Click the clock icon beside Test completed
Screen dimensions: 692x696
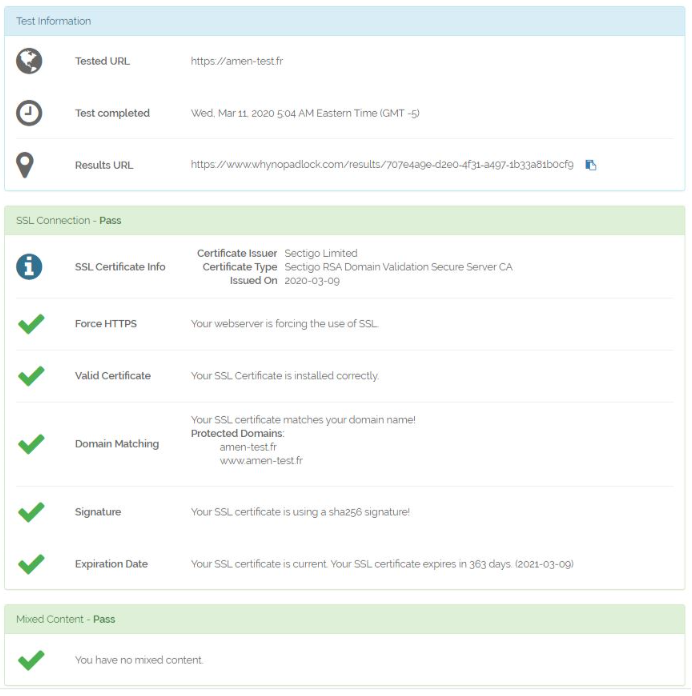point(29,113)
